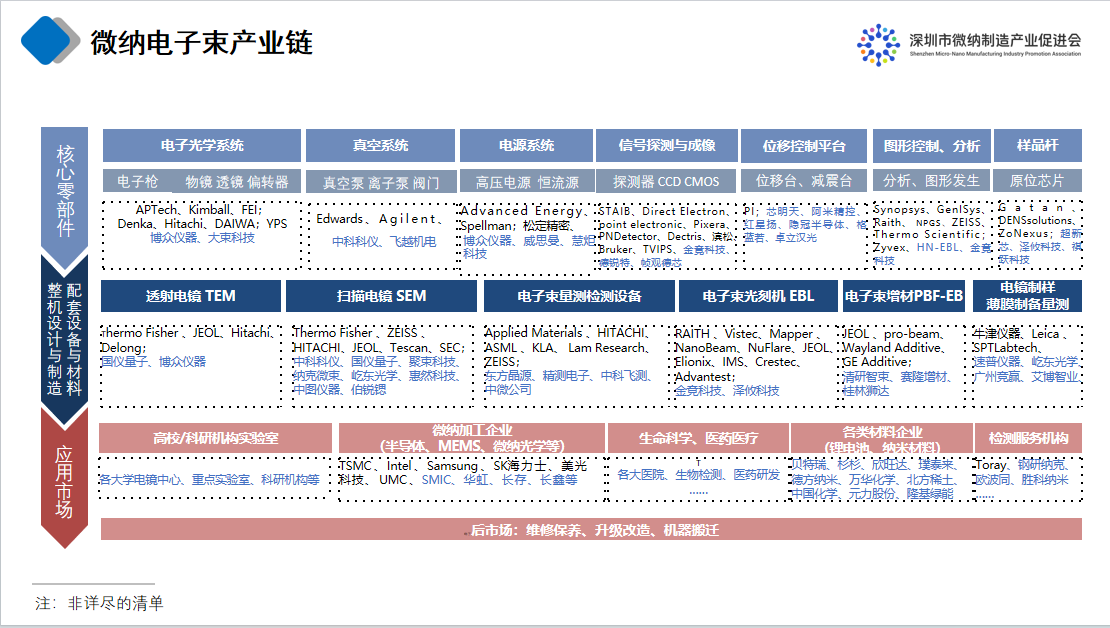Click the 电子束量测检测设备 header
1110x628 pixels.
click(579, 296)
